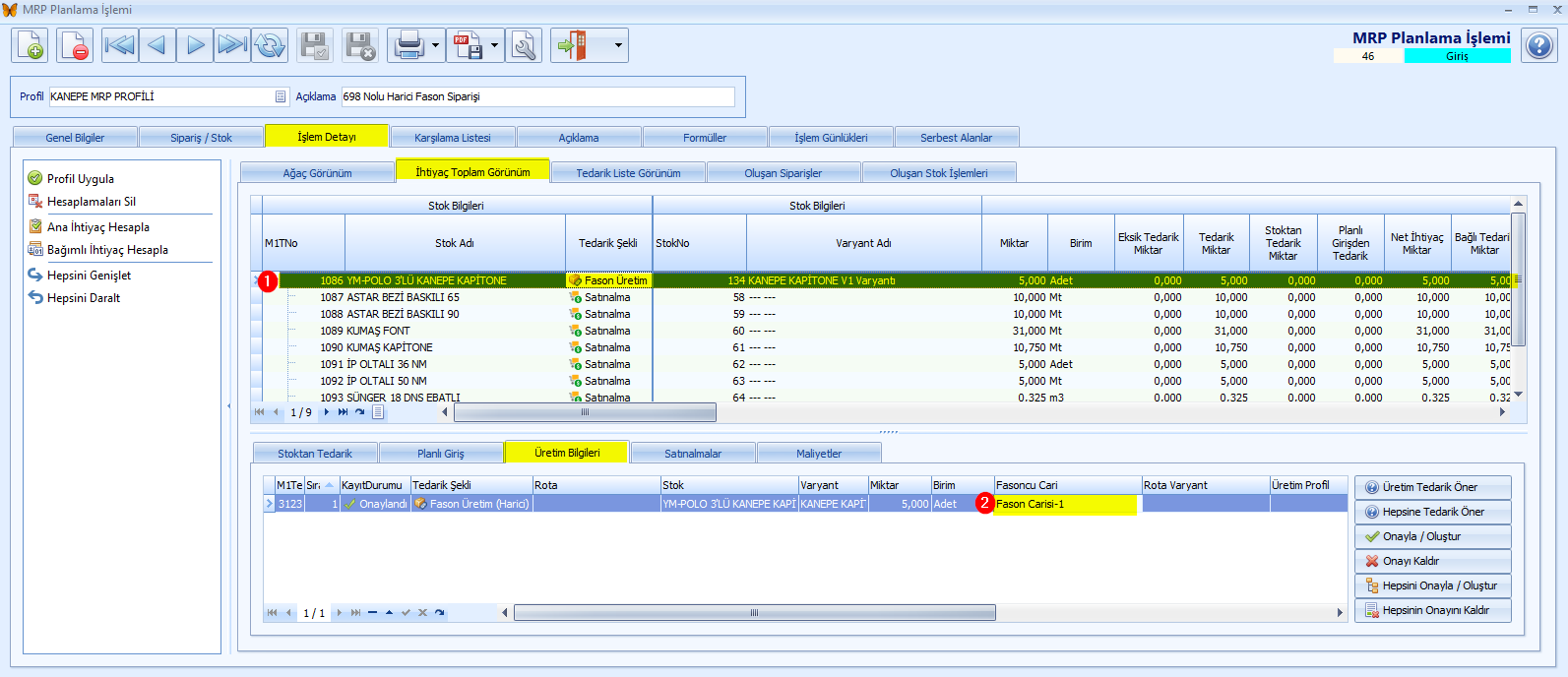This screenshot has width=1568, height=677.
Task: Open the Sipariş / Stok tab
Action: click(201, 138)
